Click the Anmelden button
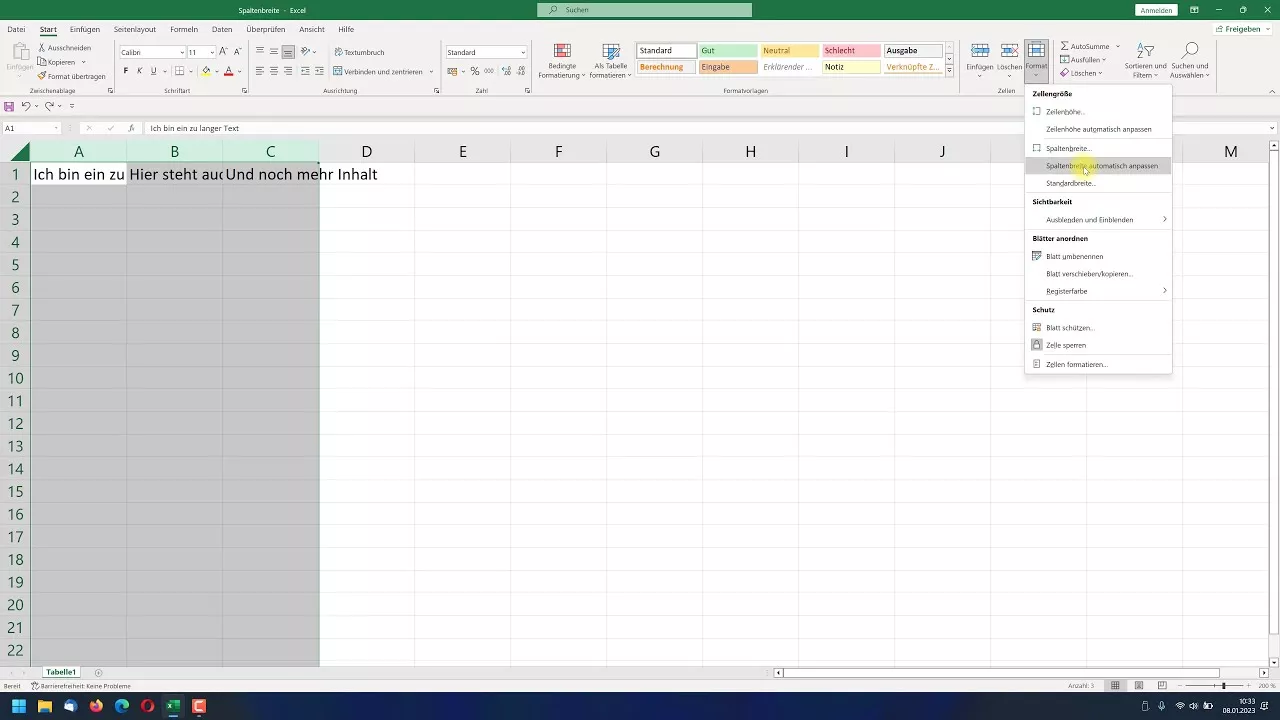 click(x=1155, y=10)
